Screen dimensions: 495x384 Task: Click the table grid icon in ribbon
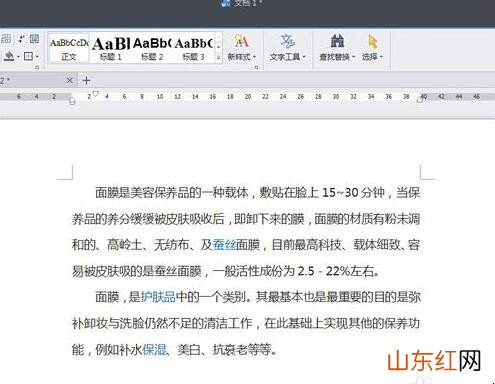click(x=6, y=39)
